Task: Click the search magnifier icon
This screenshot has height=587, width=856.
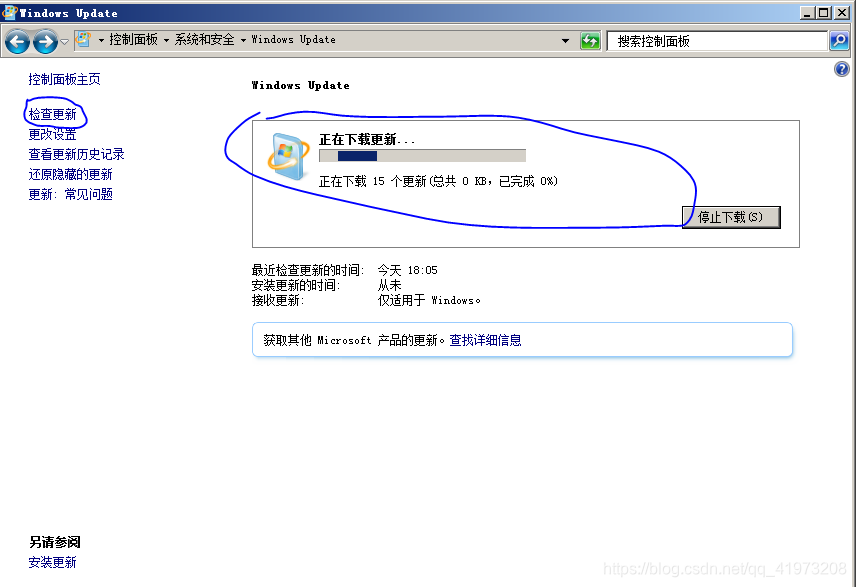Action: [x=839, y=40]
